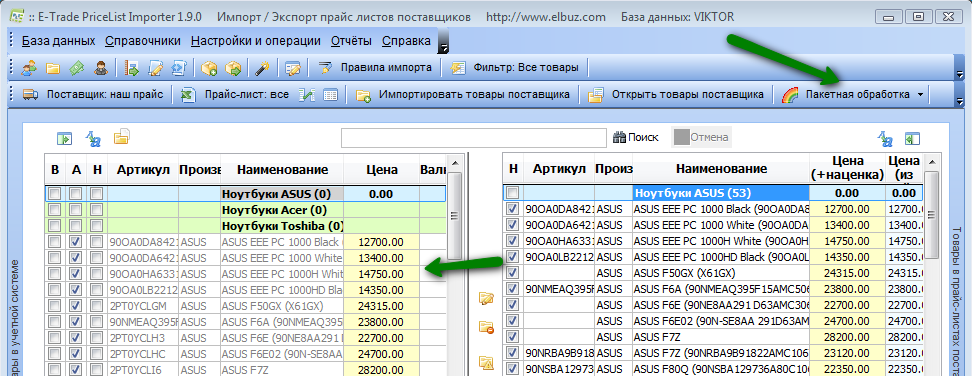Open the Справка menu
The height and width of the screenshot is (376, 972).
406,41
